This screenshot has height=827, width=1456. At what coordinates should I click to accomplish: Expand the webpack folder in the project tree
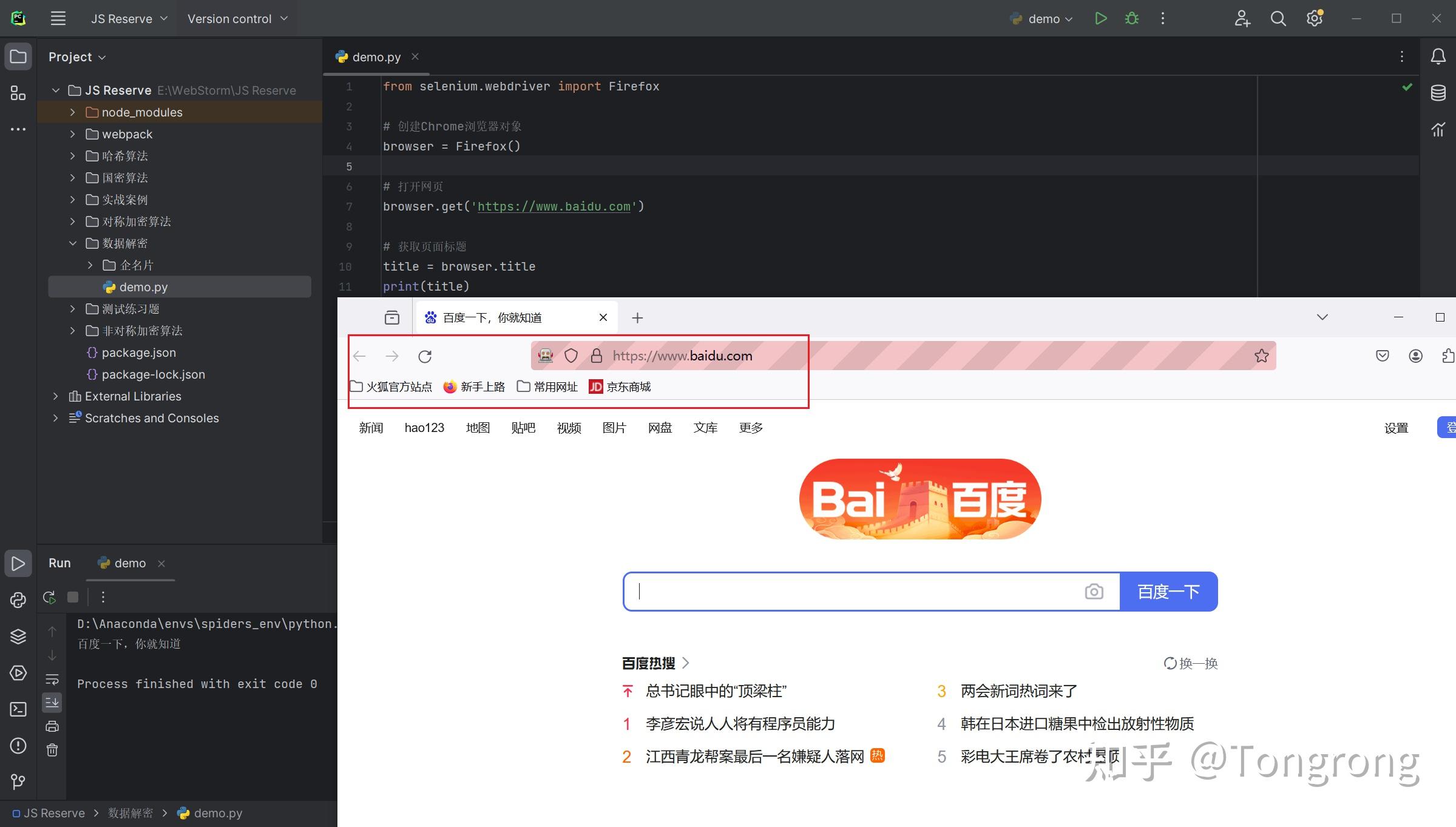click(72, 134)
